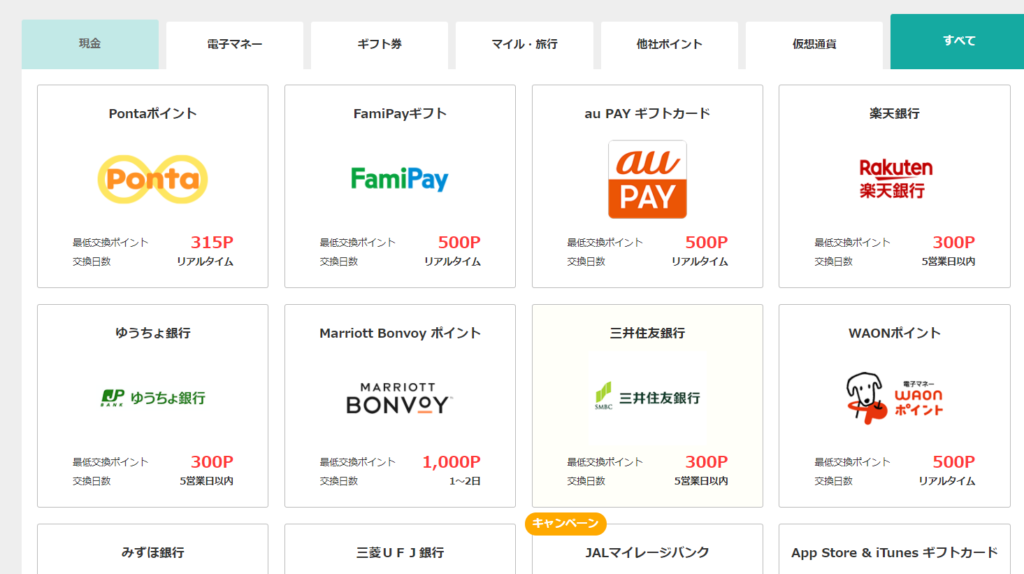Screen dimensions: 1024x574
Task: Click the JALマイレージバンク card title
Action: (x=647, y=552)
